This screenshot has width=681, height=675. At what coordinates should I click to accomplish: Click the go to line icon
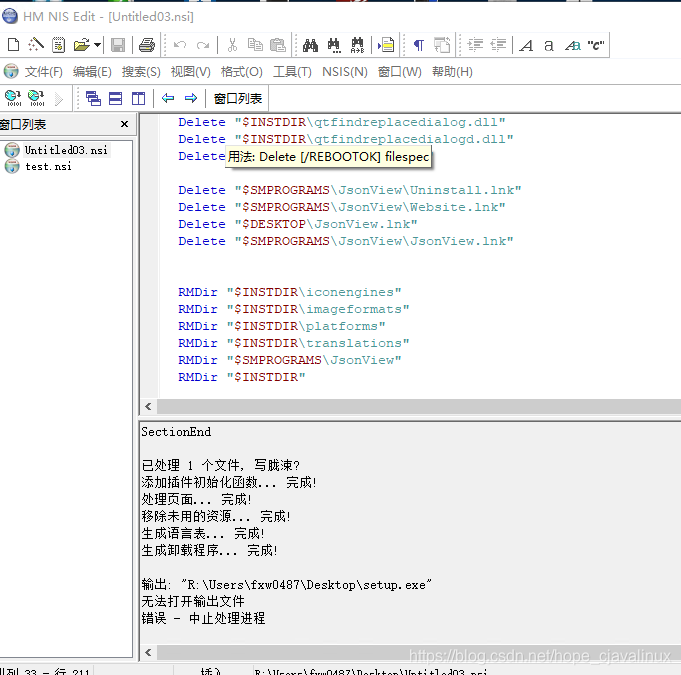tap(386, 45)
